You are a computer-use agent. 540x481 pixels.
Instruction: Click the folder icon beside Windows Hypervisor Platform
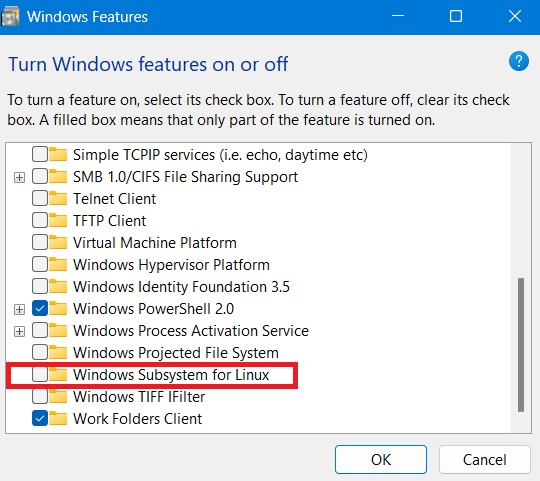(x=58, y=264)
